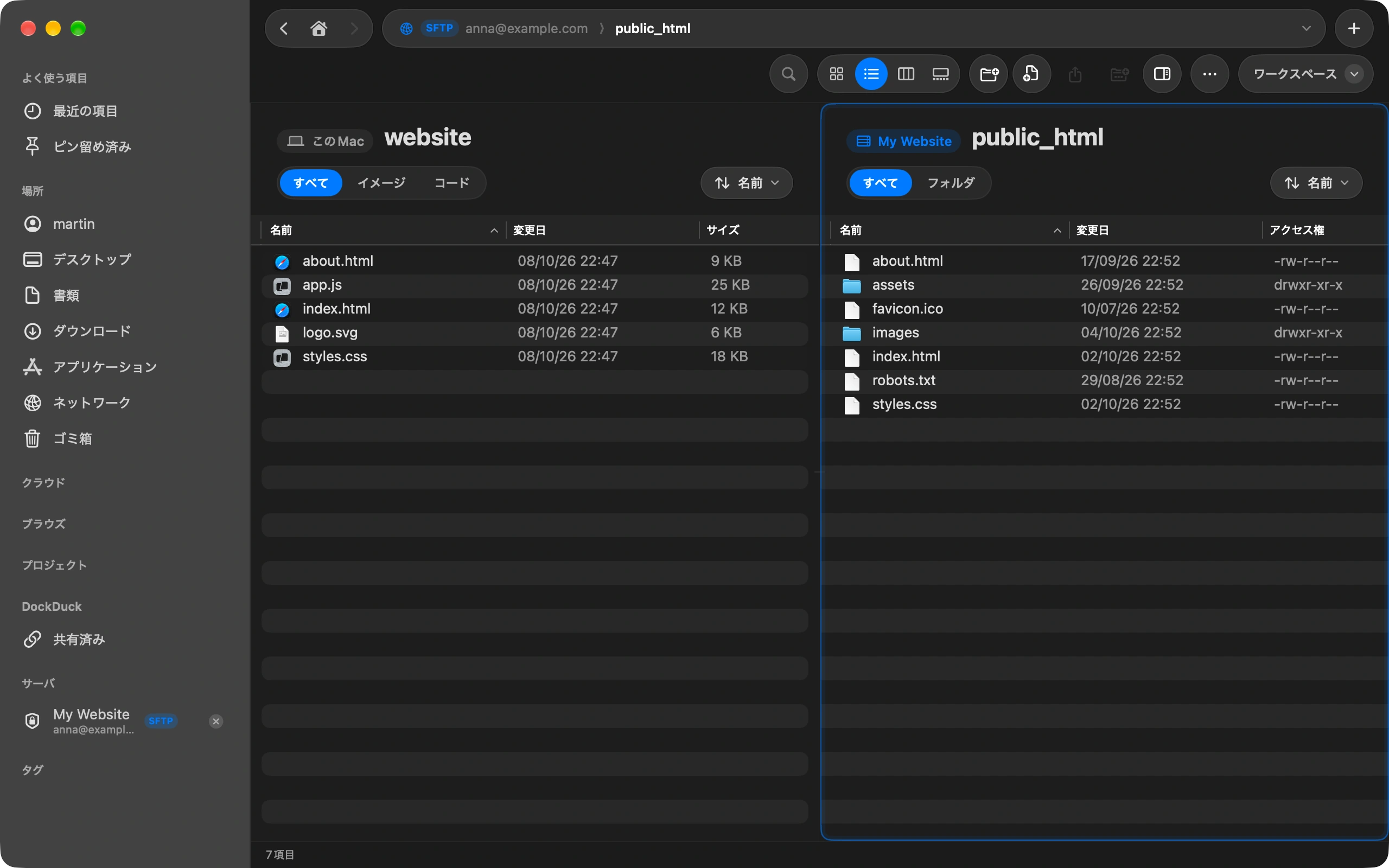
Task: Select the コード filter in website pane
Action: pos(452,183)
